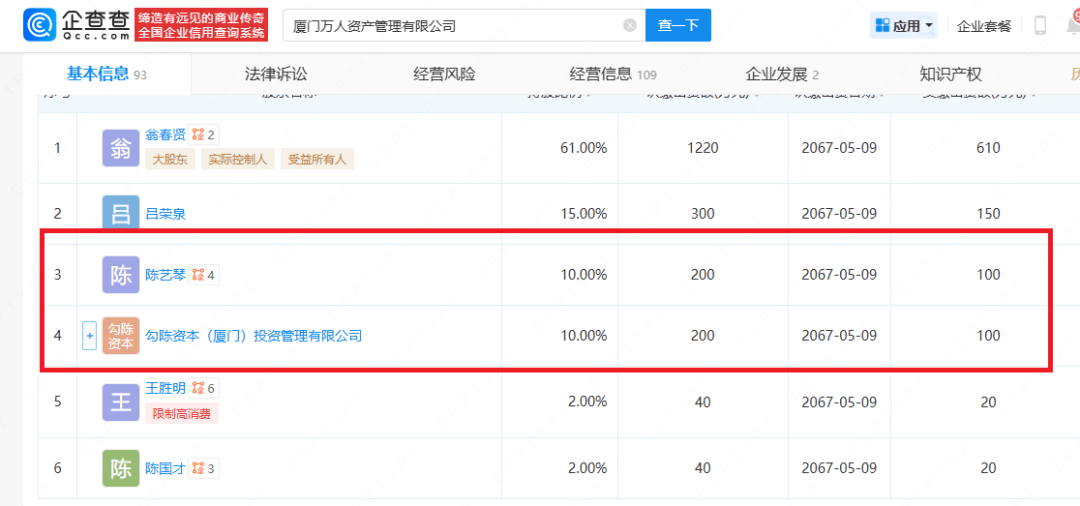Select the 61.00% shareholding cell

pos(583,147)
